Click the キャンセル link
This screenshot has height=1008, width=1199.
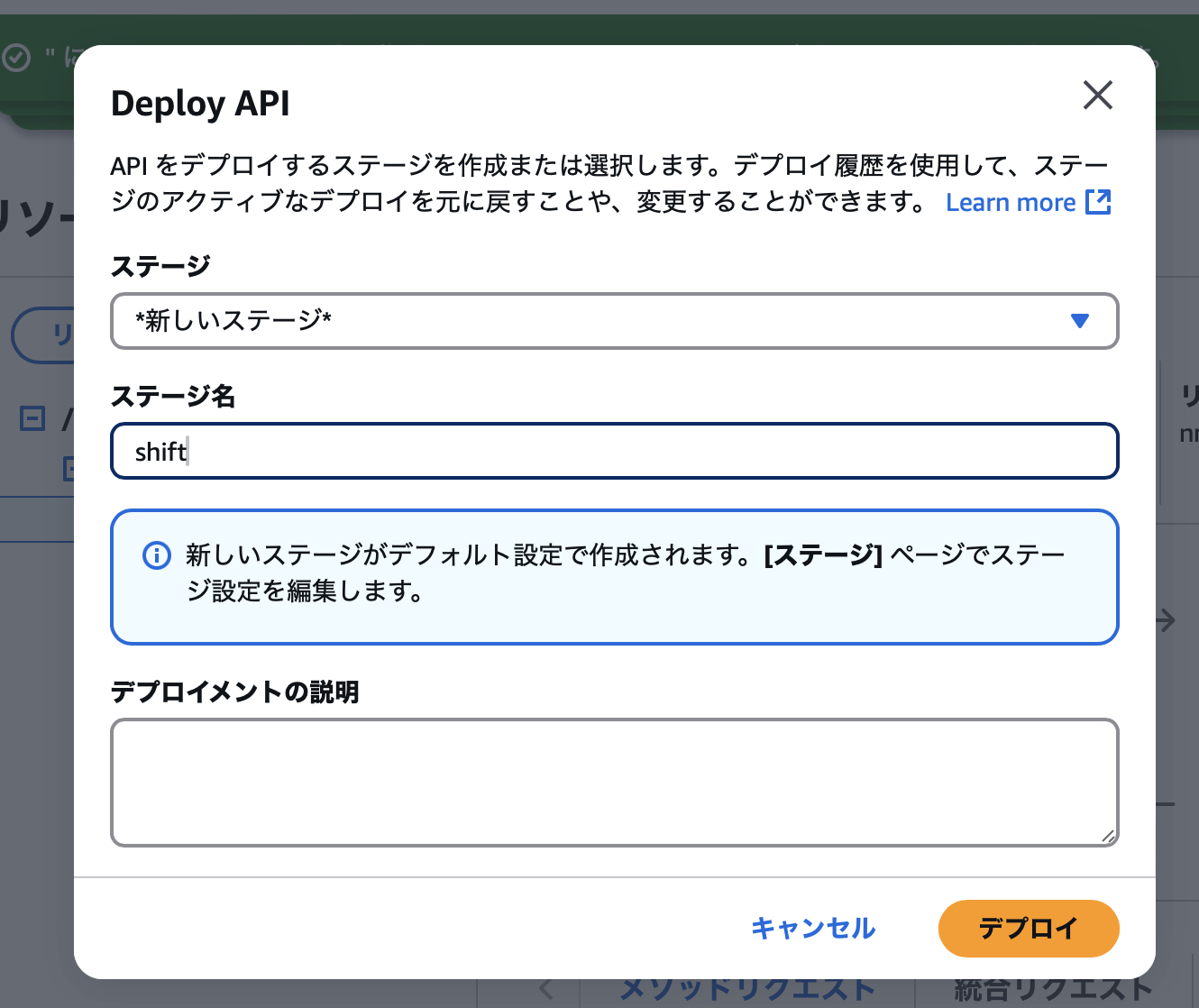coord(813,929)
